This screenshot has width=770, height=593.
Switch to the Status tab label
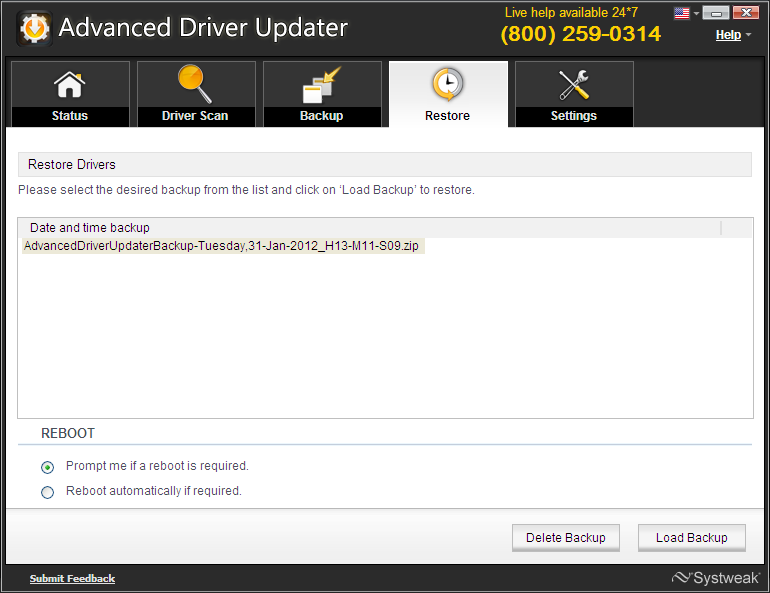[x=70, y=116]
